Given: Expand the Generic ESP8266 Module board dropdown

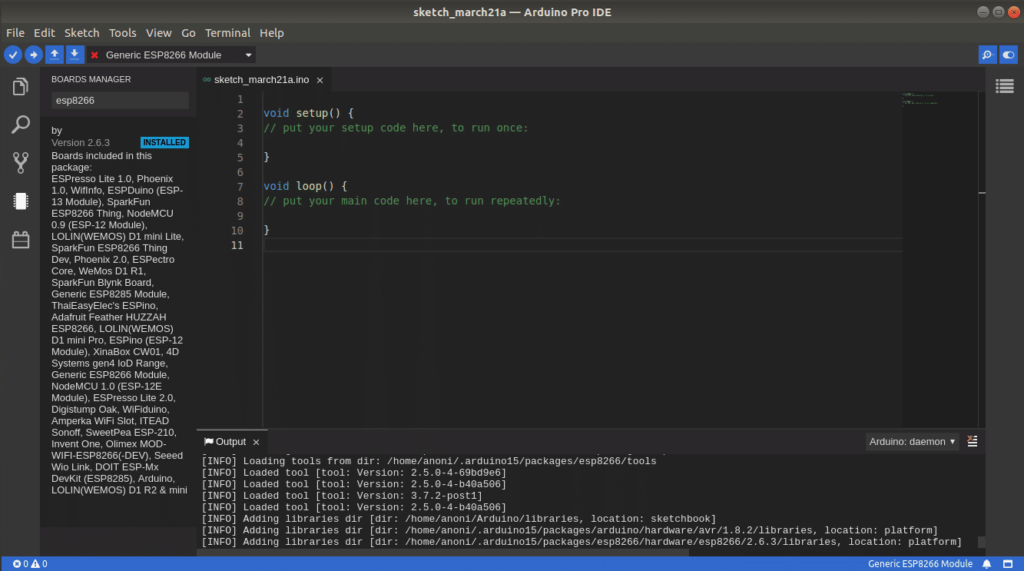Looking at the screenshot, I should pos(249,55).
